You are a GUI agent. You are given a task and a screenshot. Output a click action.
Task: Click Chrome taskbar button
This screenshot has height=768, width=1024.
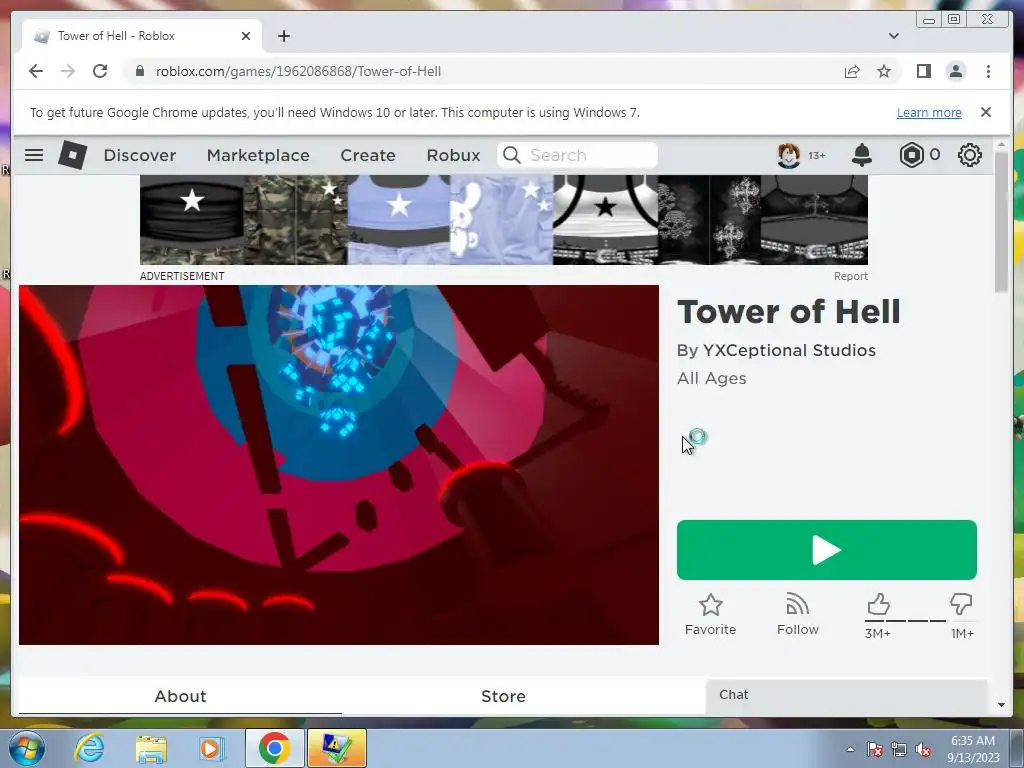pyautogui.click(x=274, y=748)
